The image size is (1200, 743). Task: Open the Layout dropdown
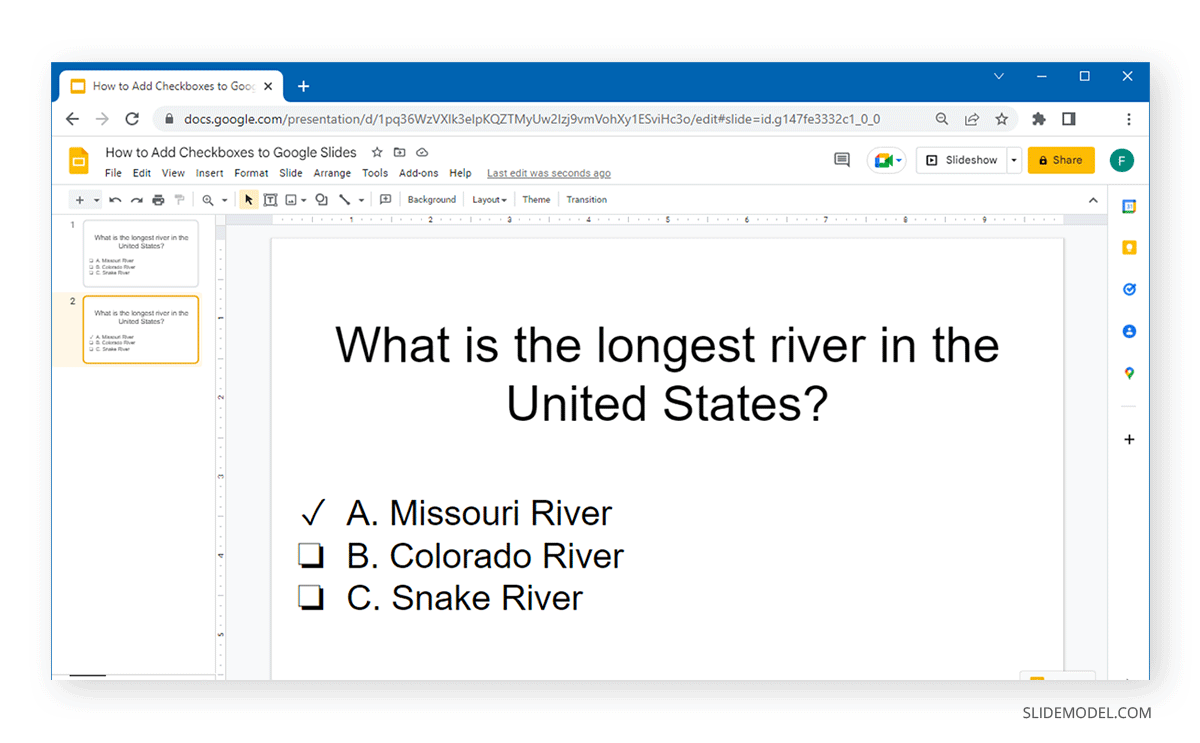pos(489,199)
